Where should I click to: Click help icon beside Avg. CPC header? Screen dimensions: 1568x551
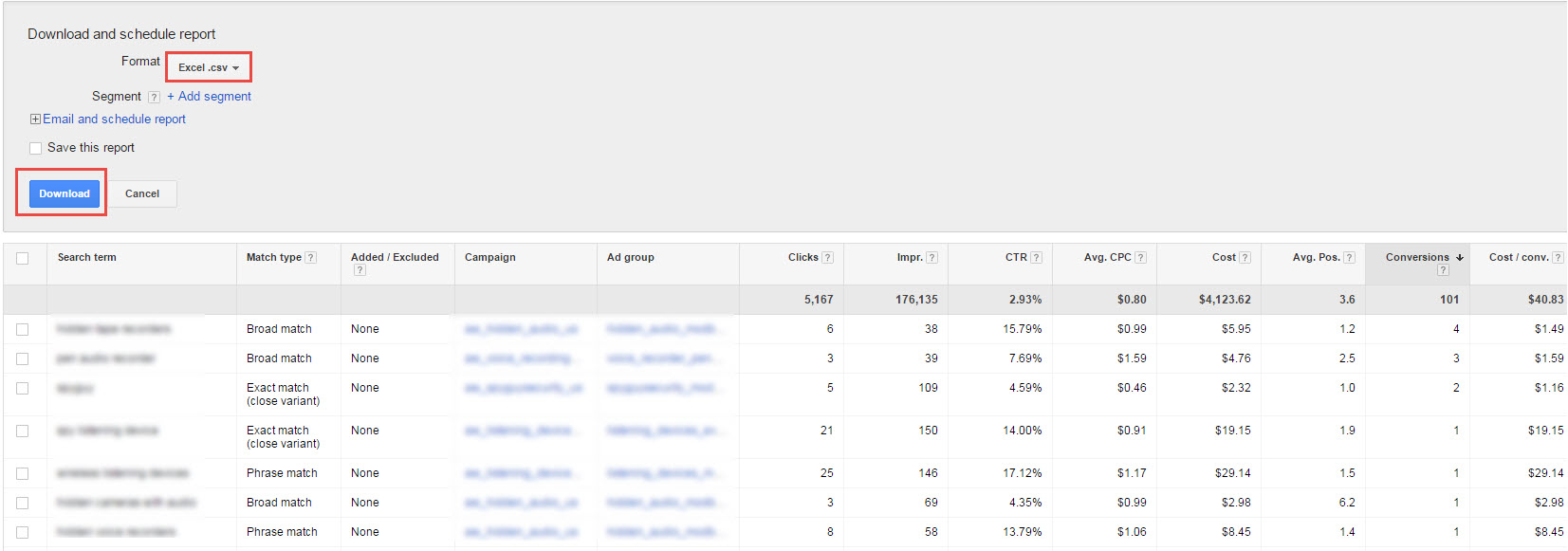click(1140, 258)
